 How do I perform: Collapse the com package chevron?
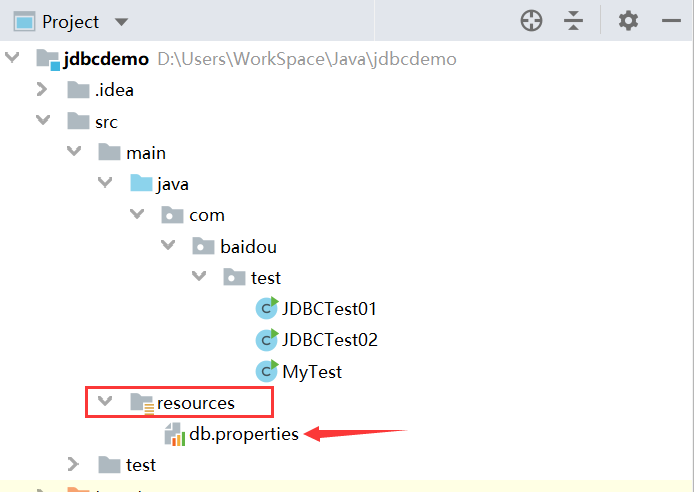(137, 214)
